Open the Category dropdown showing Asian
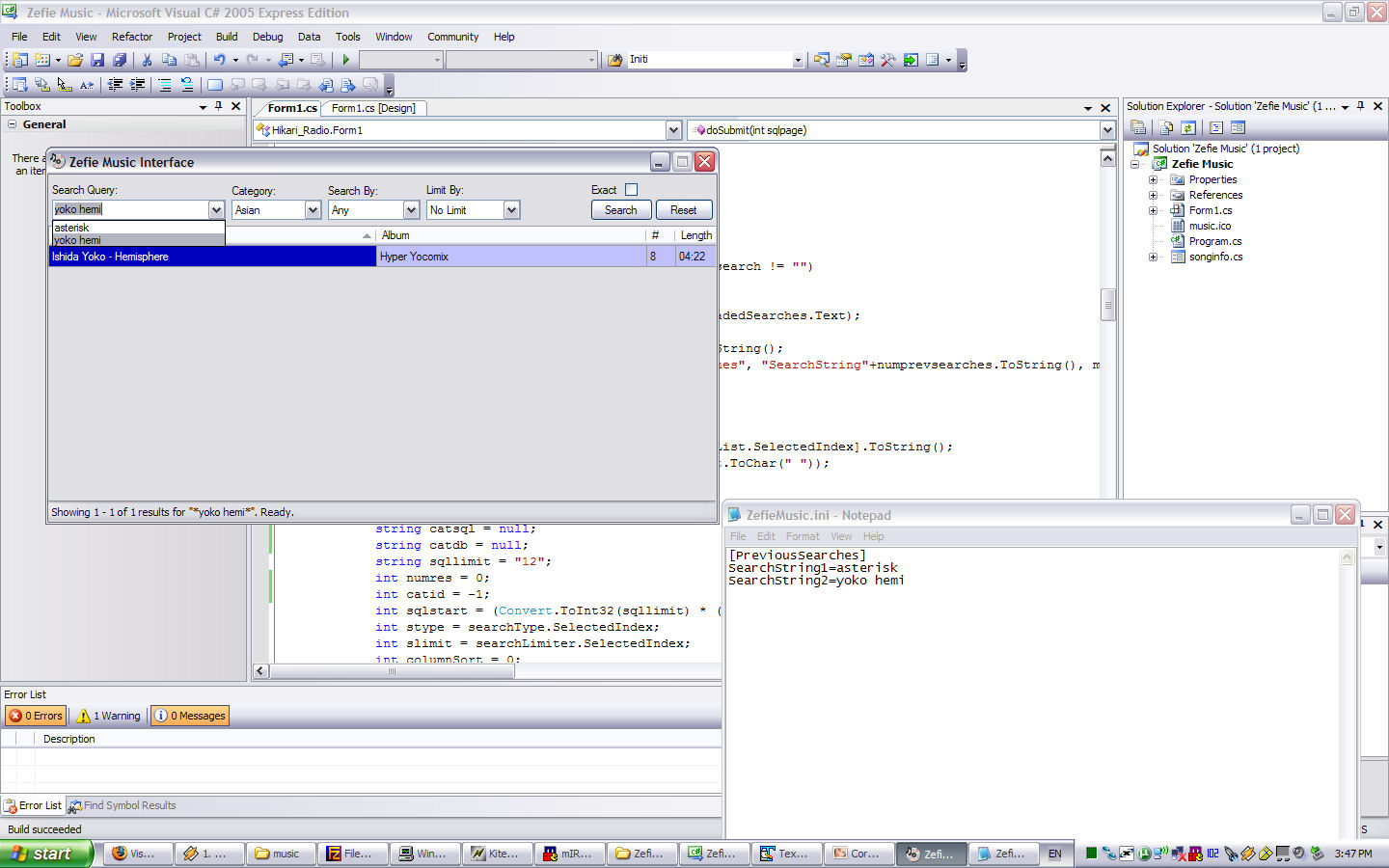This screenshot has height=868, width=1389. (x=313, y=210)
